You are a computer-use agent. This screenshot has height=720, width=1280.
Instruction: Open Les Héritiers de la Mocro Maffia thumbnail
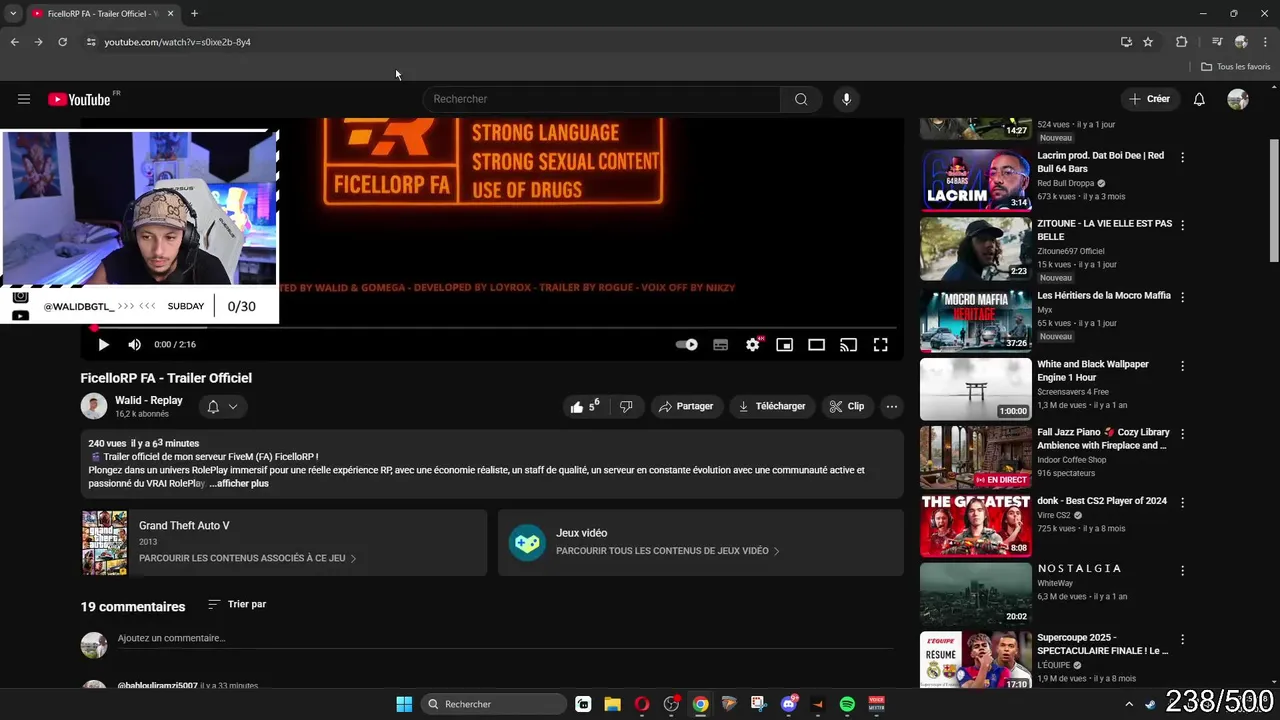coord(975,320)
